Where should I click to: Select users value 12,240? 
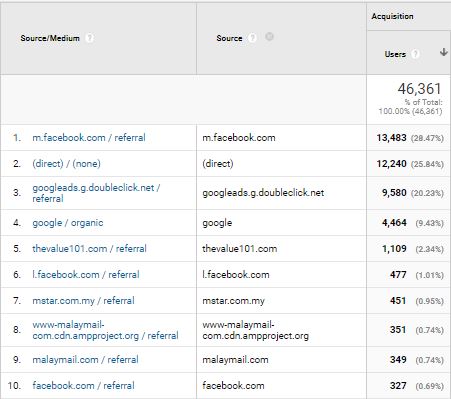click(392, 164)
